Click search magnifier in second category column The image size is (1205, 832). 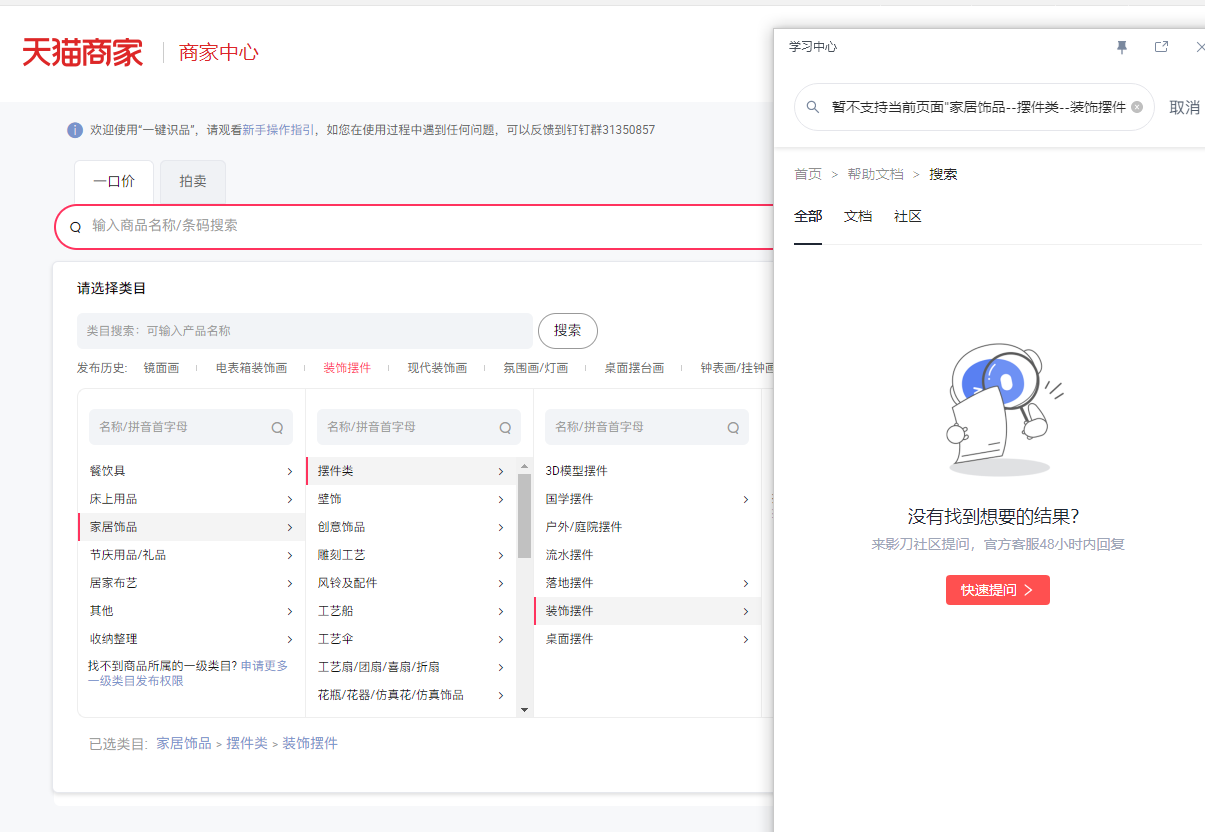(x=505, y=428)
